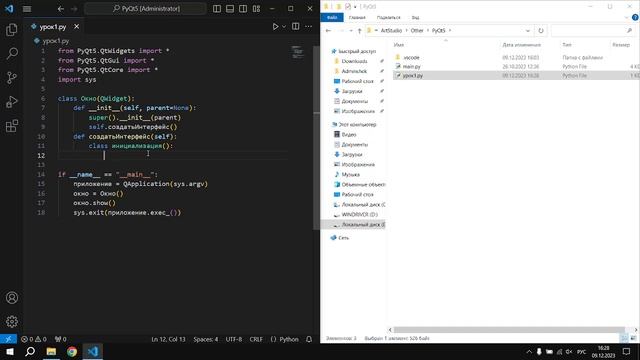
Task: Open the Поделиться ribbon tab
Action: pyautogui.click(x=389, y=18)
